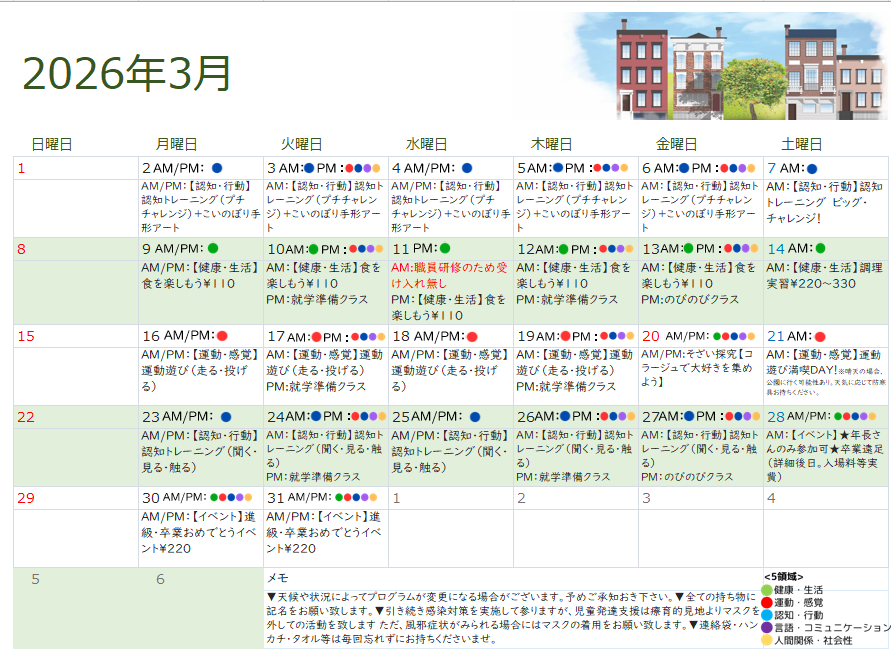This screenshot has width=891, height=653.
Task: Click the green dot beside March 9
Action: [x=211, y=248]
